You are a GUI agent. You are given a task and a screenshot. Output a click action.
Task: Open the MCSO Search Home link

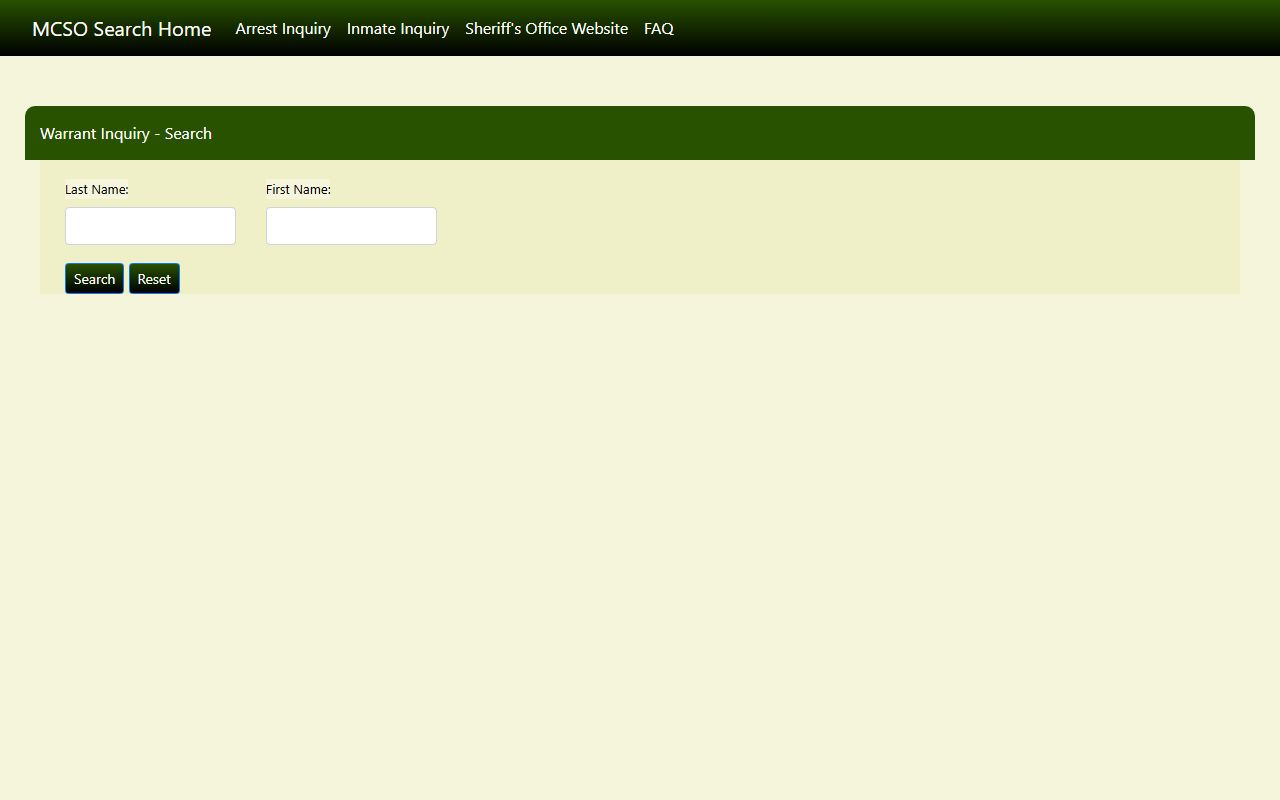point(121,29)
